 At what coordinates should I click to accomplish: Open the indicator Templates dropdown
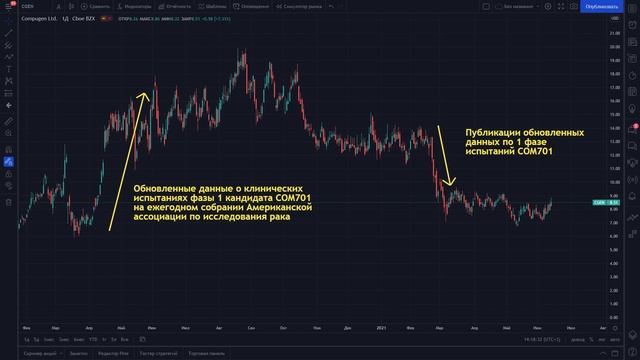click(x=212, y=6)
